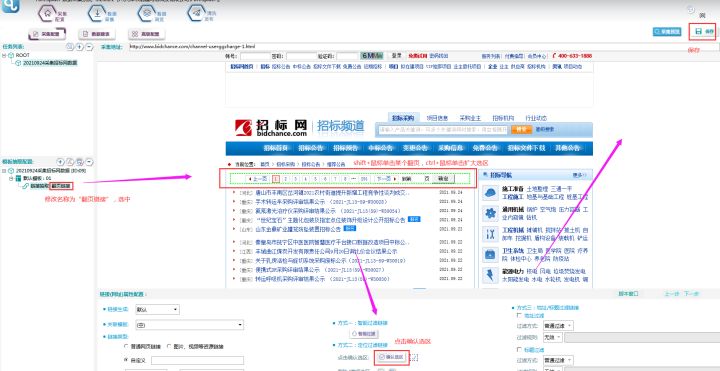
Task: Click the third icon in template panel header
Action: (x=79, y=162)
